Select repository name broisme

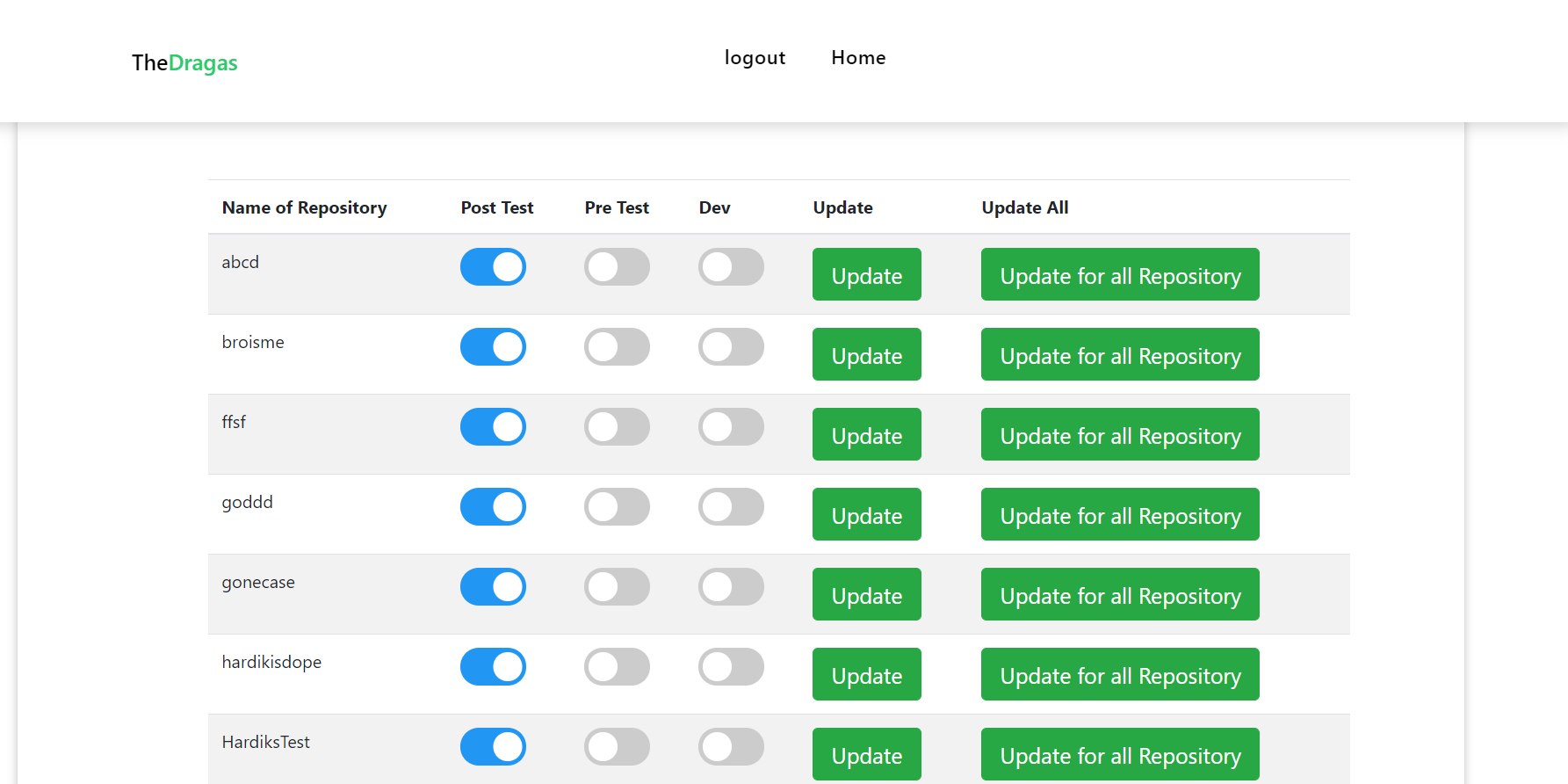[x=253, y=342]
